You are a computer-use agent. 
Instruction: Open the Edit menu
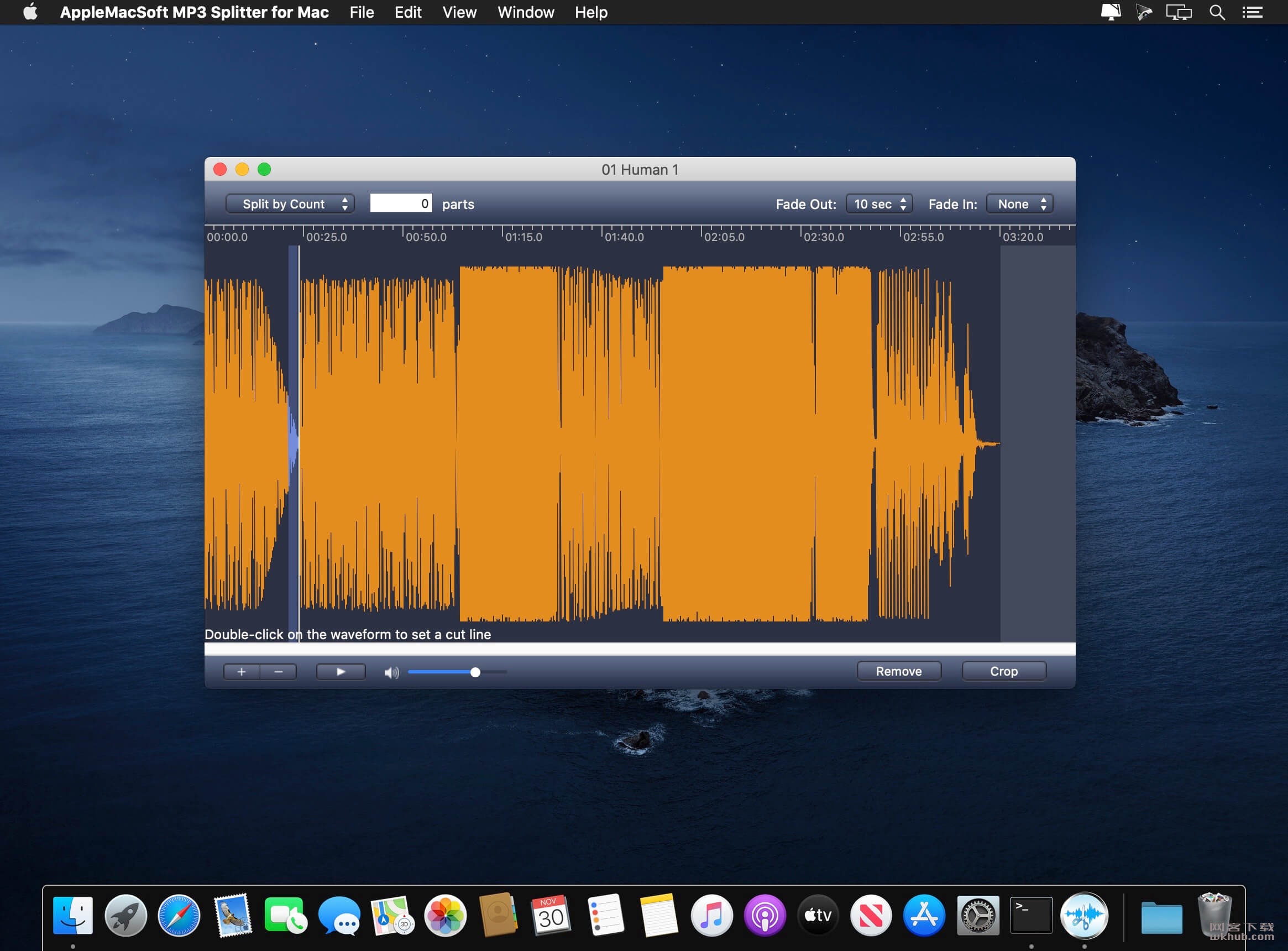click(x=408, y=12)
